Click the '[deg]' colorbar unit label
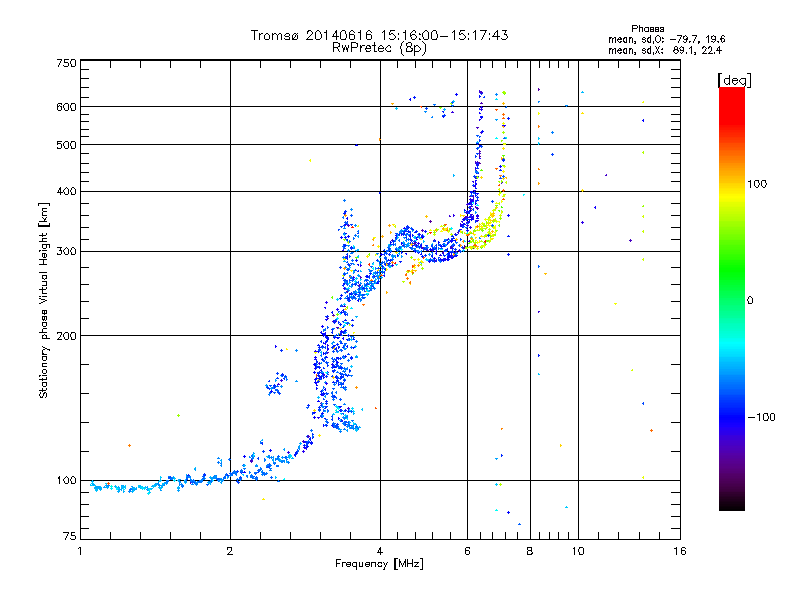Image resolution: width=800 pixels, height=600 pixels. pos(734,80)
